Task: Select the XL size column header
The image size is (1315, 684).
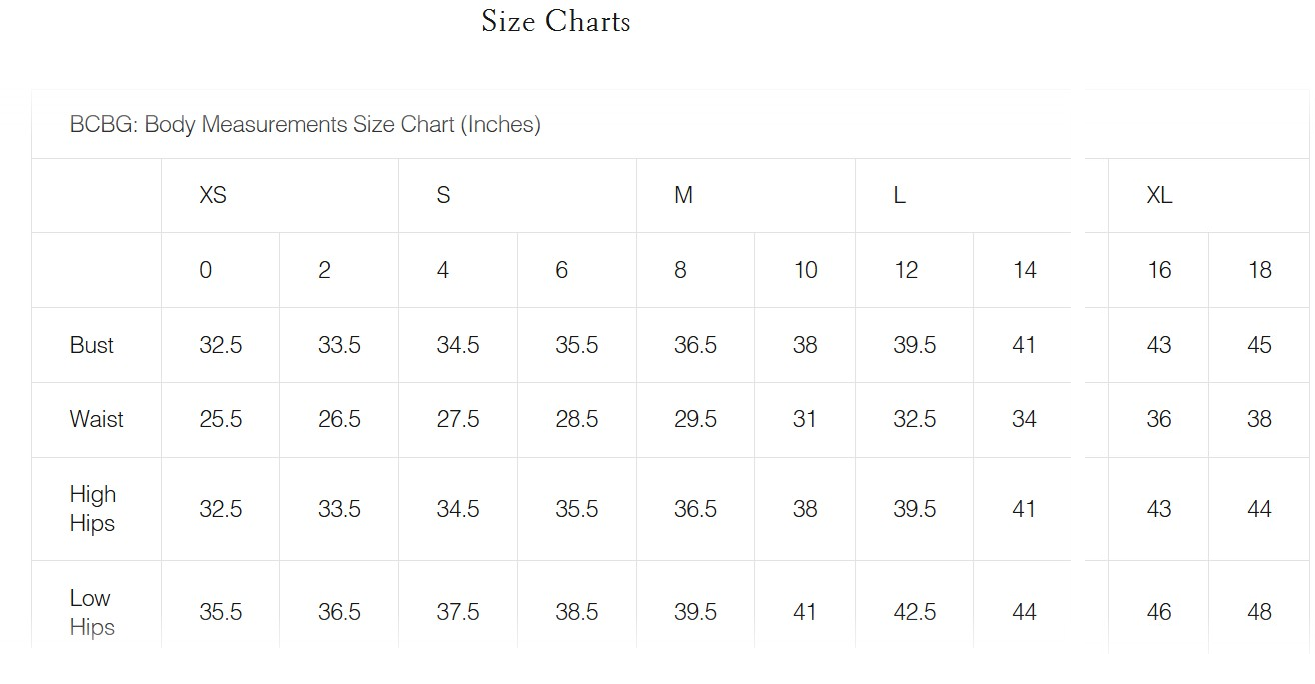Action: pyautogui.click(x=1159, y=196)
